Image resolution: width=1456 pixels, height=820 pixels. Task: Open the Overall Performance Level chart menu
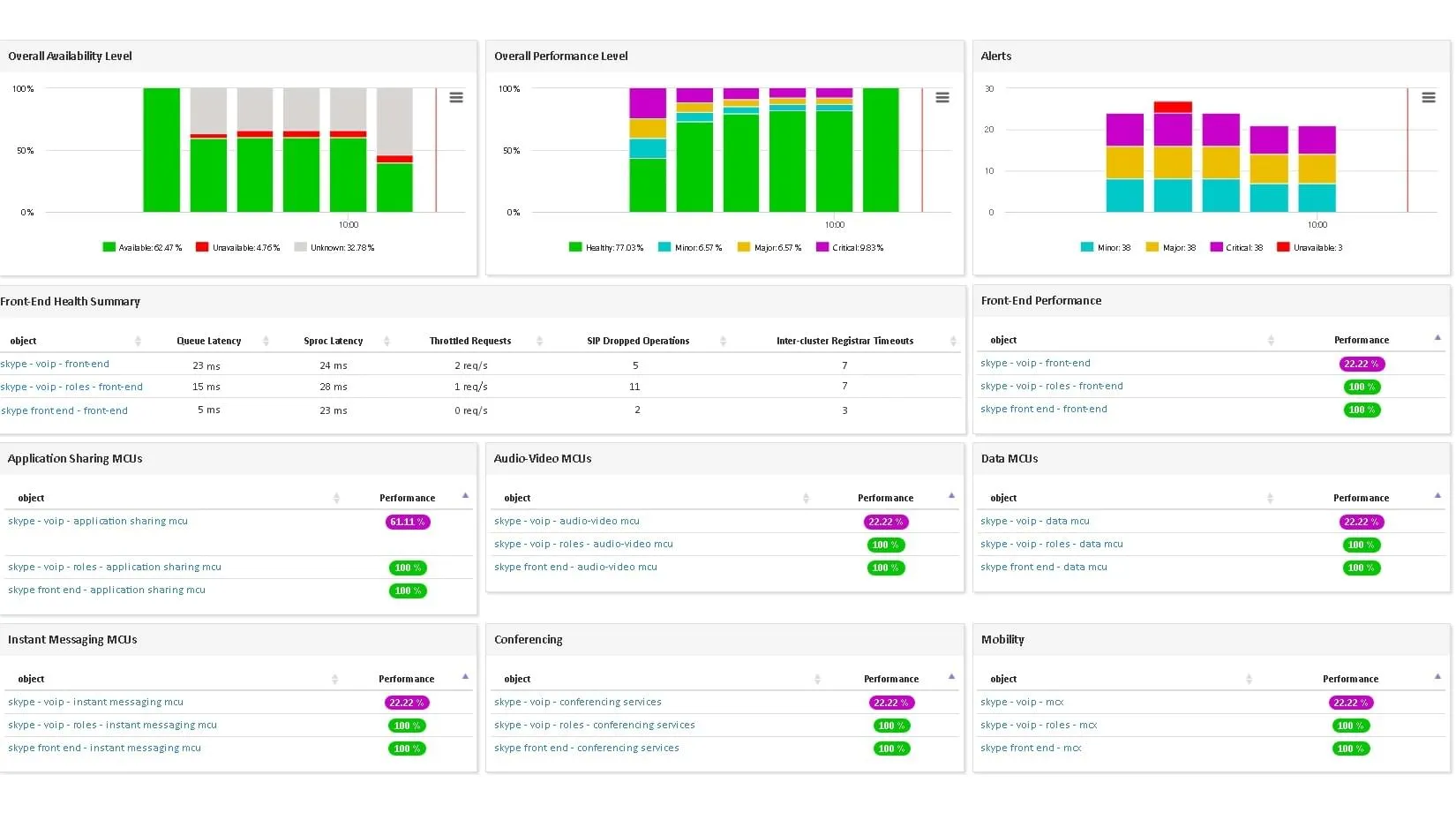(x=942, y=98)
